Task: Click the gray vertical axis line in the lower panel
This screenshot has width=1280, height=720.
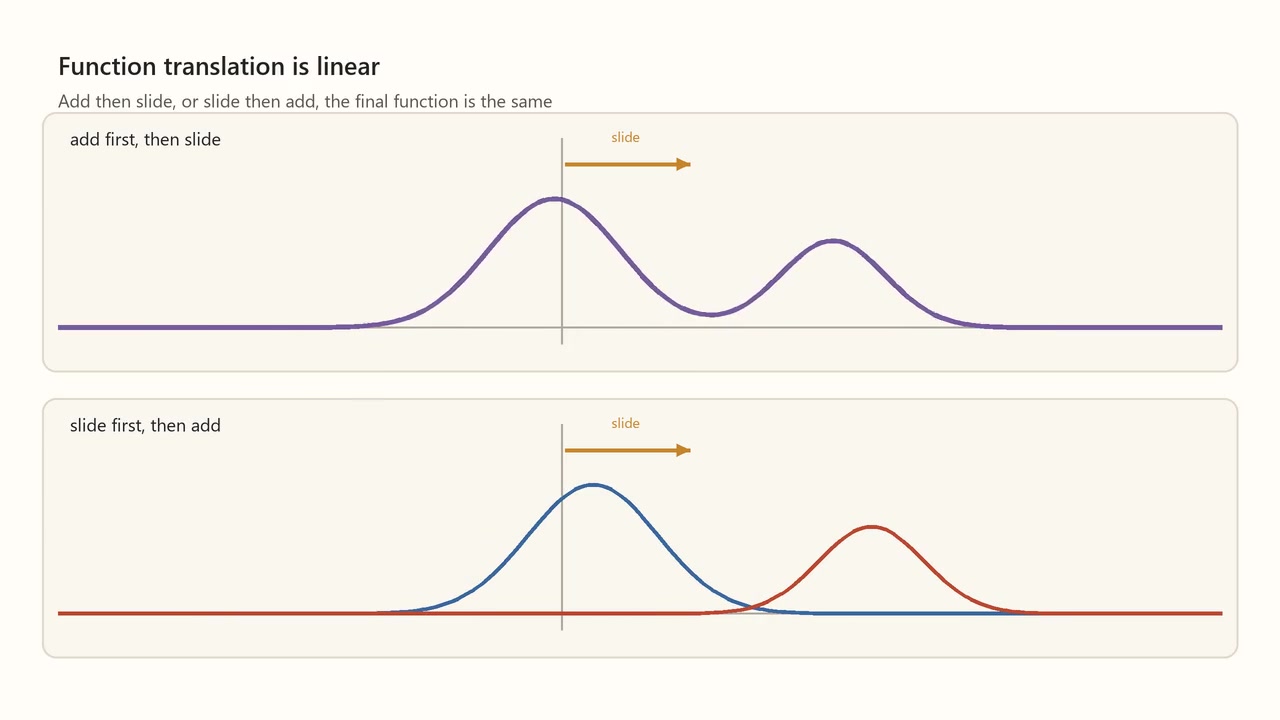Action: point(562,527)
